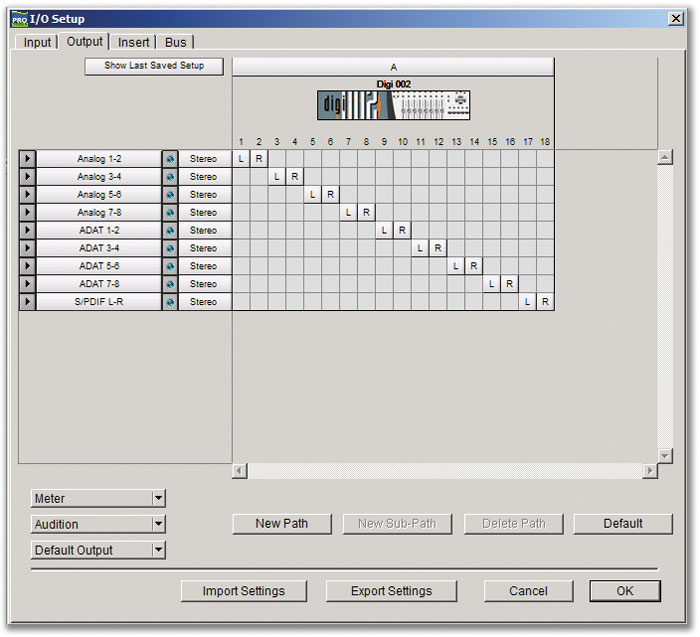Viewport: 700px width, 637px height.
Task: Click the globe icon next to ADAT 7-8
Action: coord(170,284)
